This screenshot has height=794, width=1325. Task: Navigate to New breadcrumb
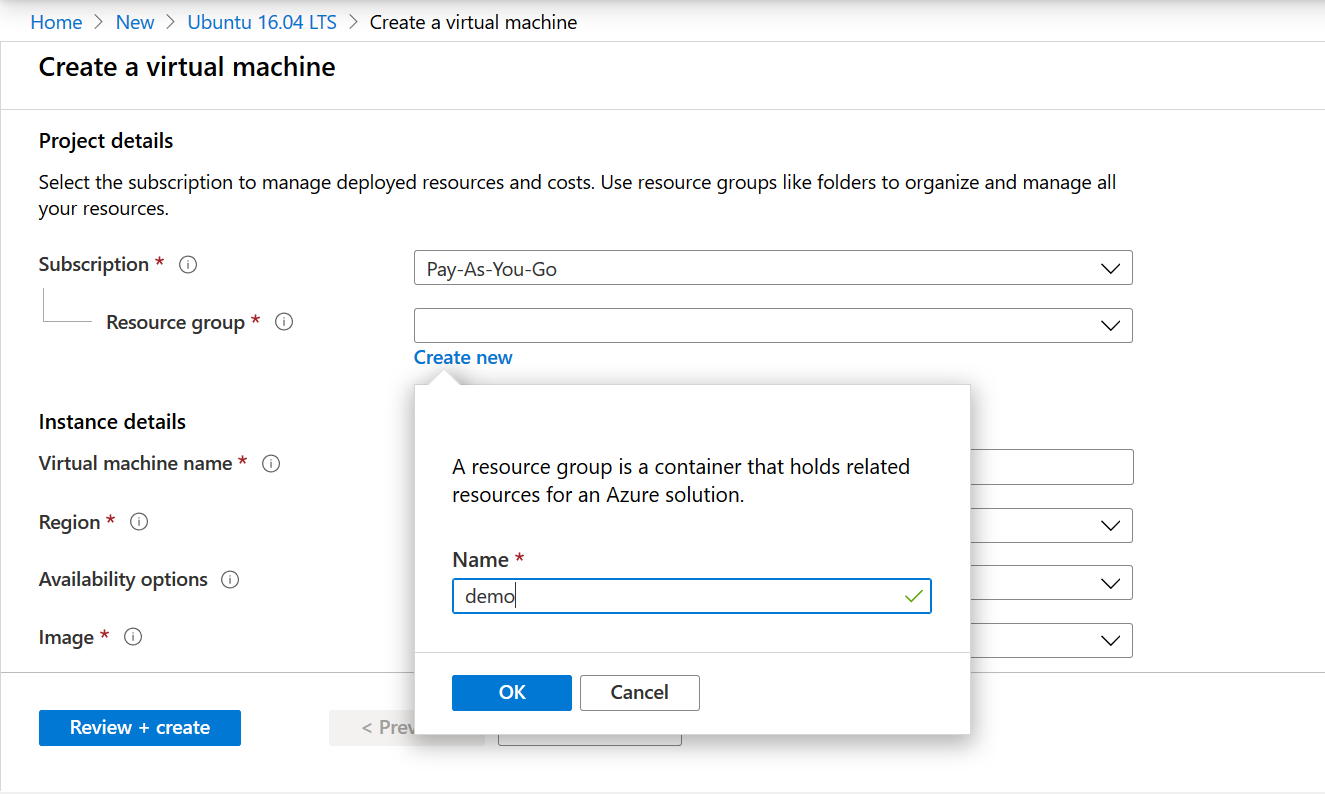pyautogui.click(x=135, y=22)
